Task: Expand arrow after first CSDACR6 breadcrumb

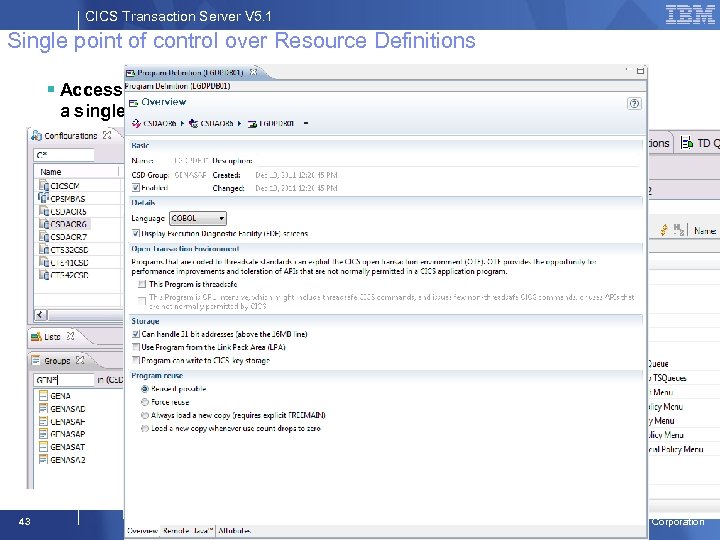Action: click(x=182, y=124)
